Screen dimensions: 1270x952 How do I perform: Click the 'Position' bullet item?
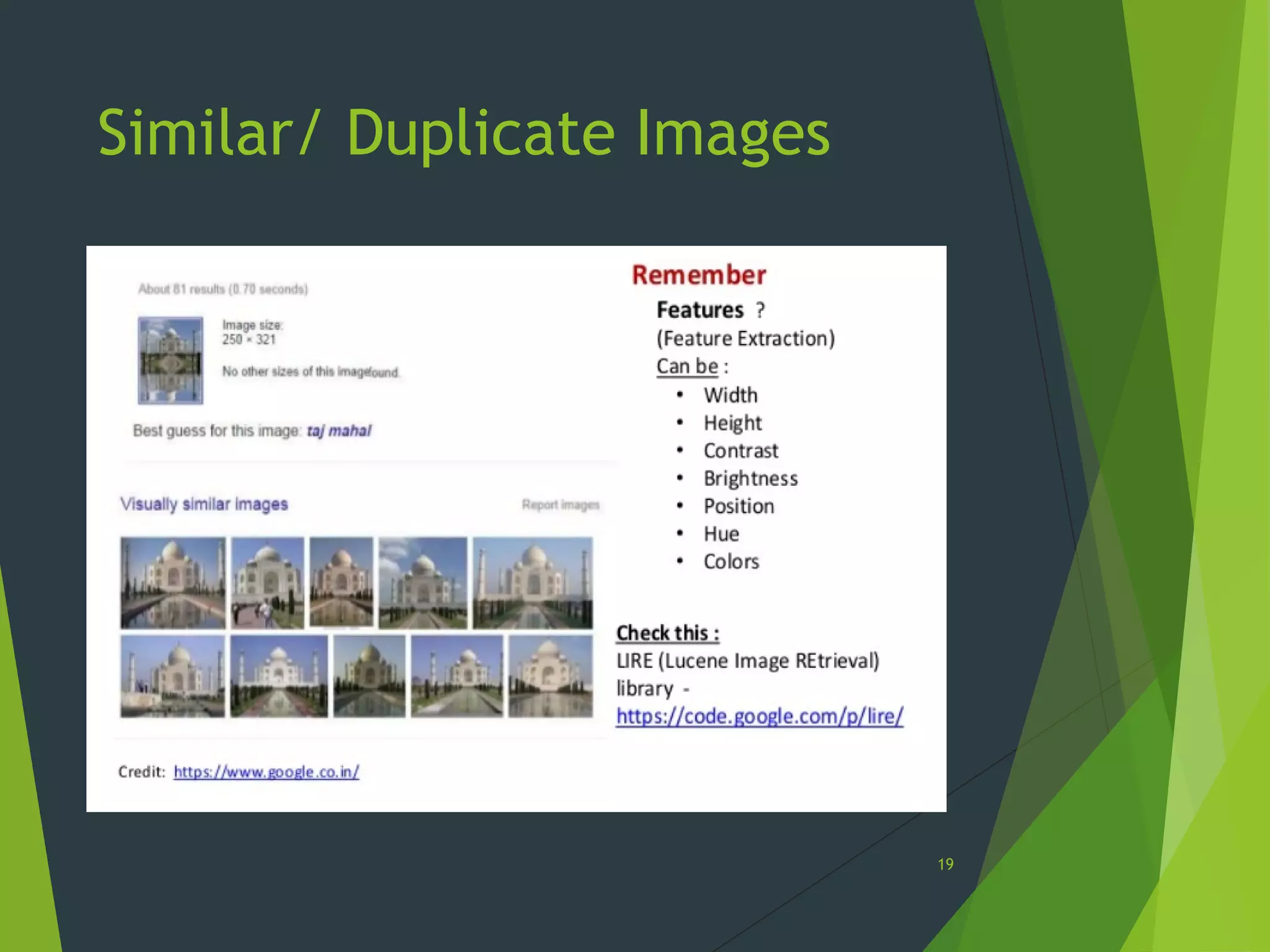click(x=739, y=506)
